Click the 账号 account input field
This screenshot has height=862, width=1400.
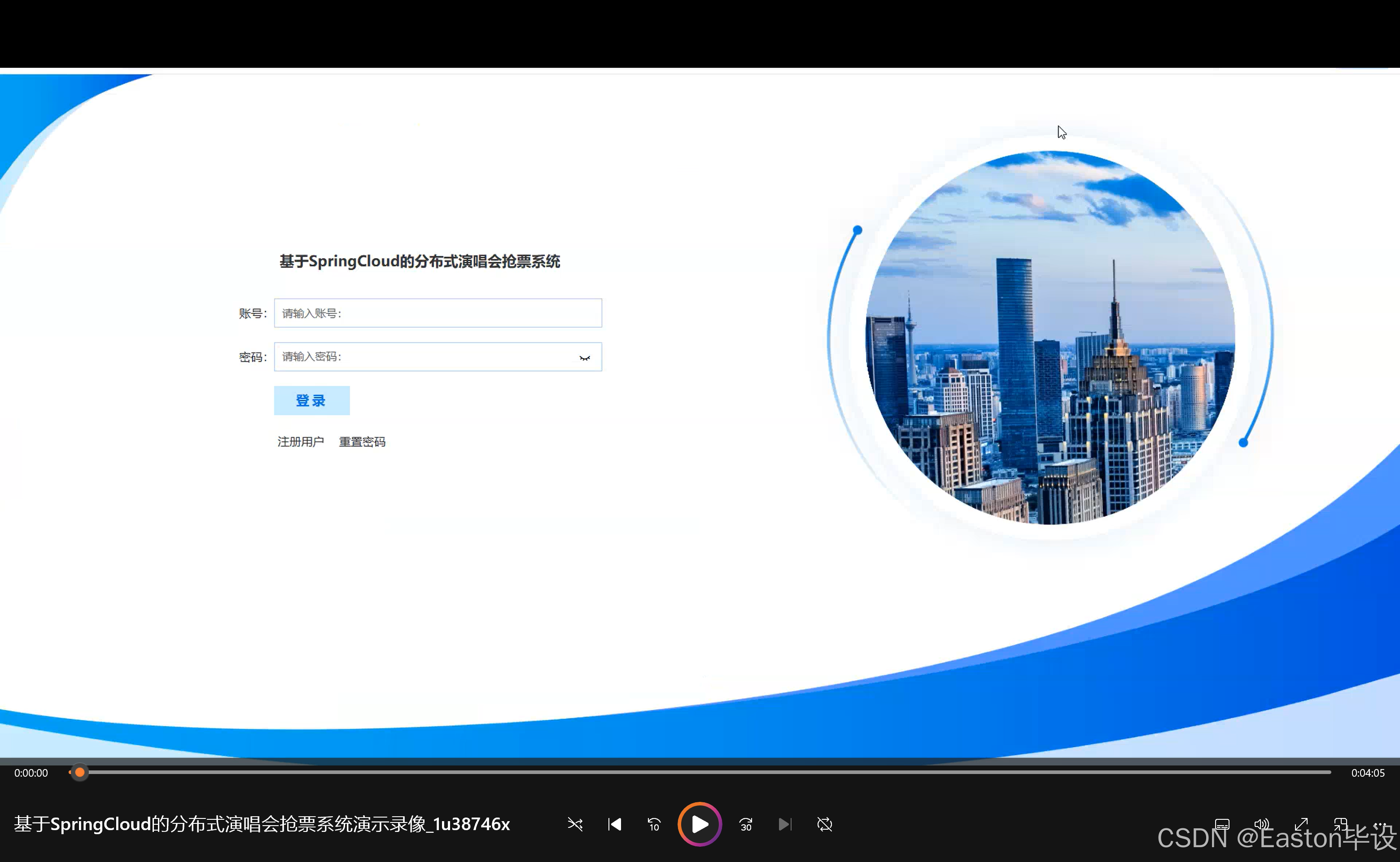[437, 313]
